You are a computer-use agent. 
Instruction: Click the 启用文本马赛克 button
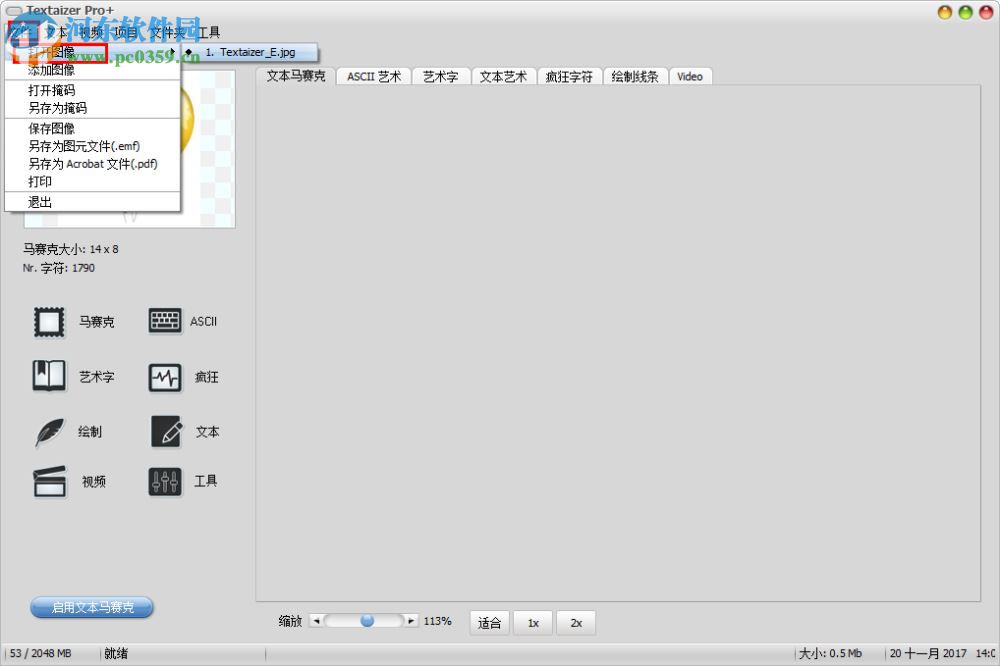click(91, 607)
